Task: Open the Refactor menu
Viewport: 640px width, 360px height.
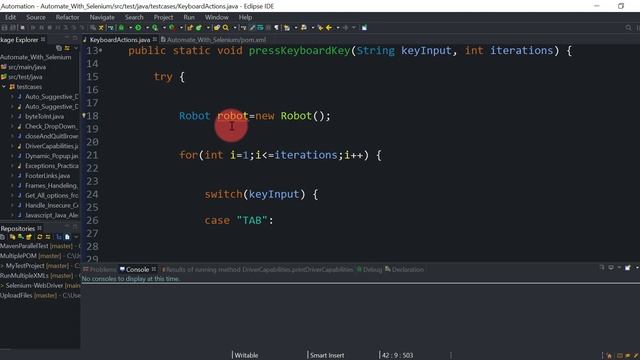Action: (67, 17)
